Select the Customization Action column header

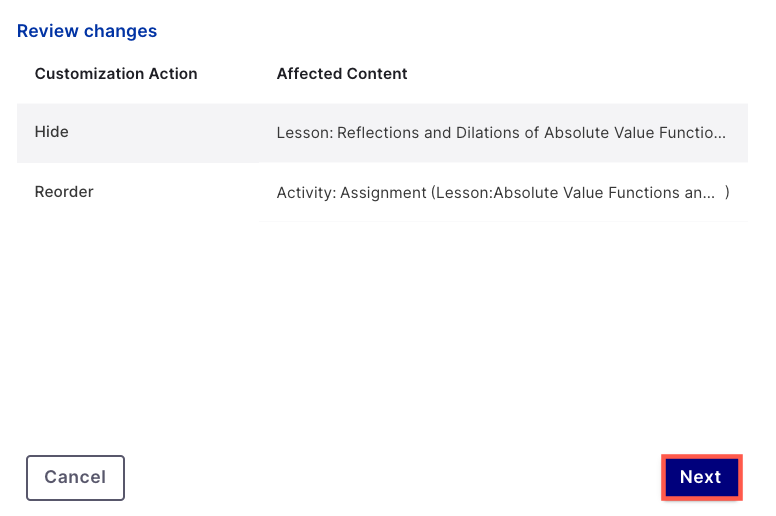[x=116, y=74]
